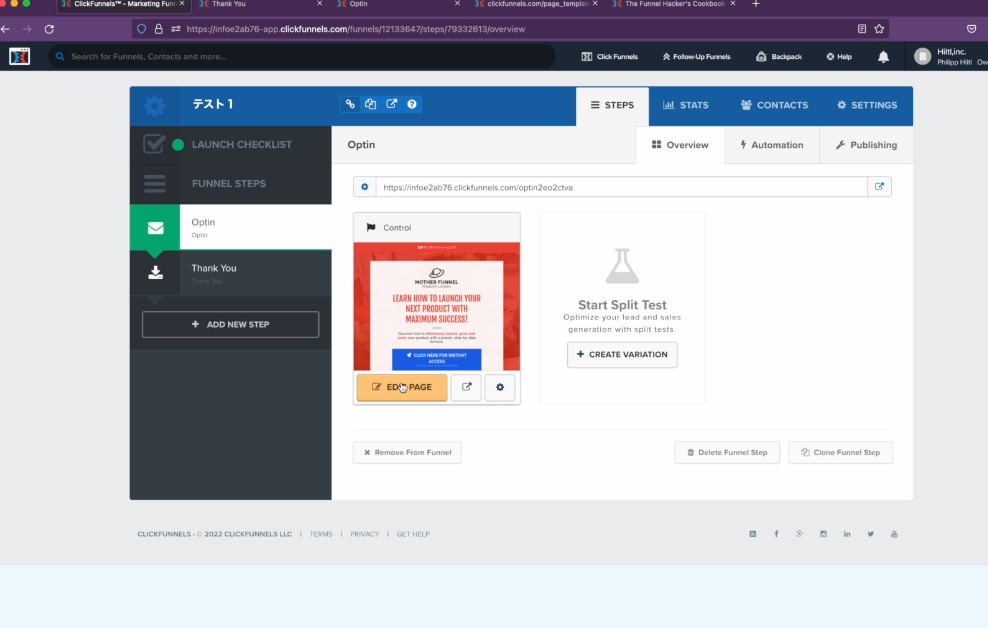The height and width of the screenshot is (628, 988).
Task: Open the LinkedIn footer icon
Action: (847, 534)
